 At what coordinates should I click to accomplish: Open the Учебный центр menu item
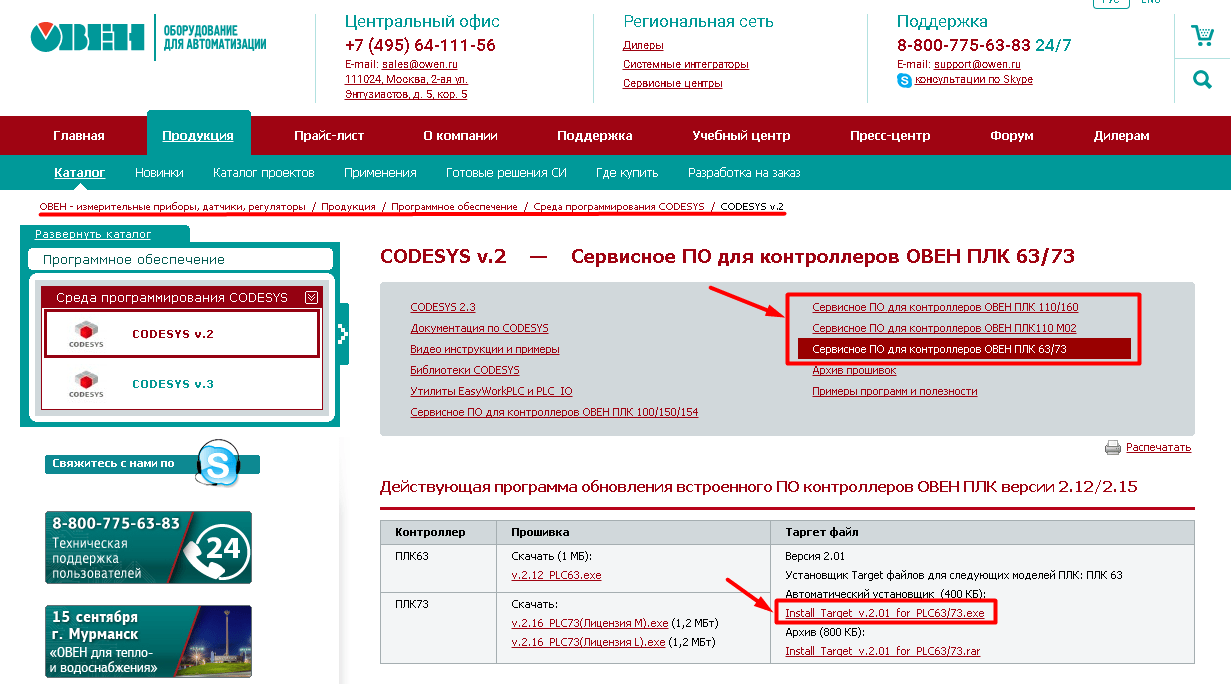coord(741,136)
